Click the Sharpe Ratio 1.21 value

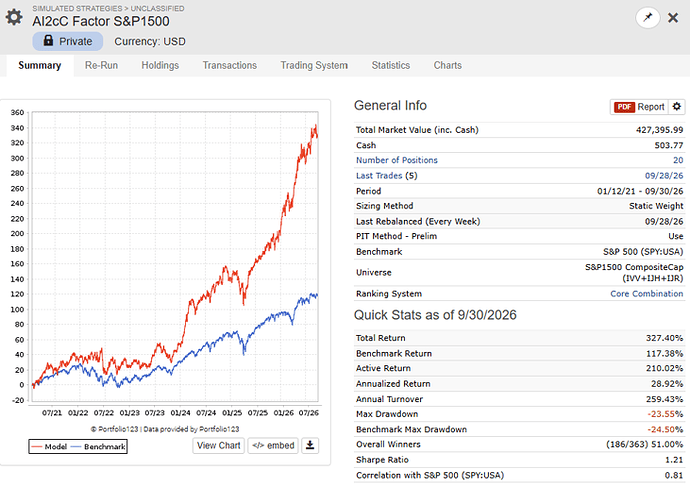coord(674,460)
